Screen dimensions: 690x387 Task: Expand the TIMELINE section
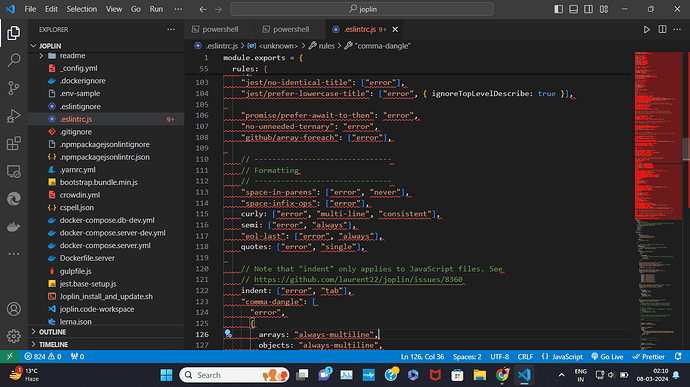pos(106,344)
